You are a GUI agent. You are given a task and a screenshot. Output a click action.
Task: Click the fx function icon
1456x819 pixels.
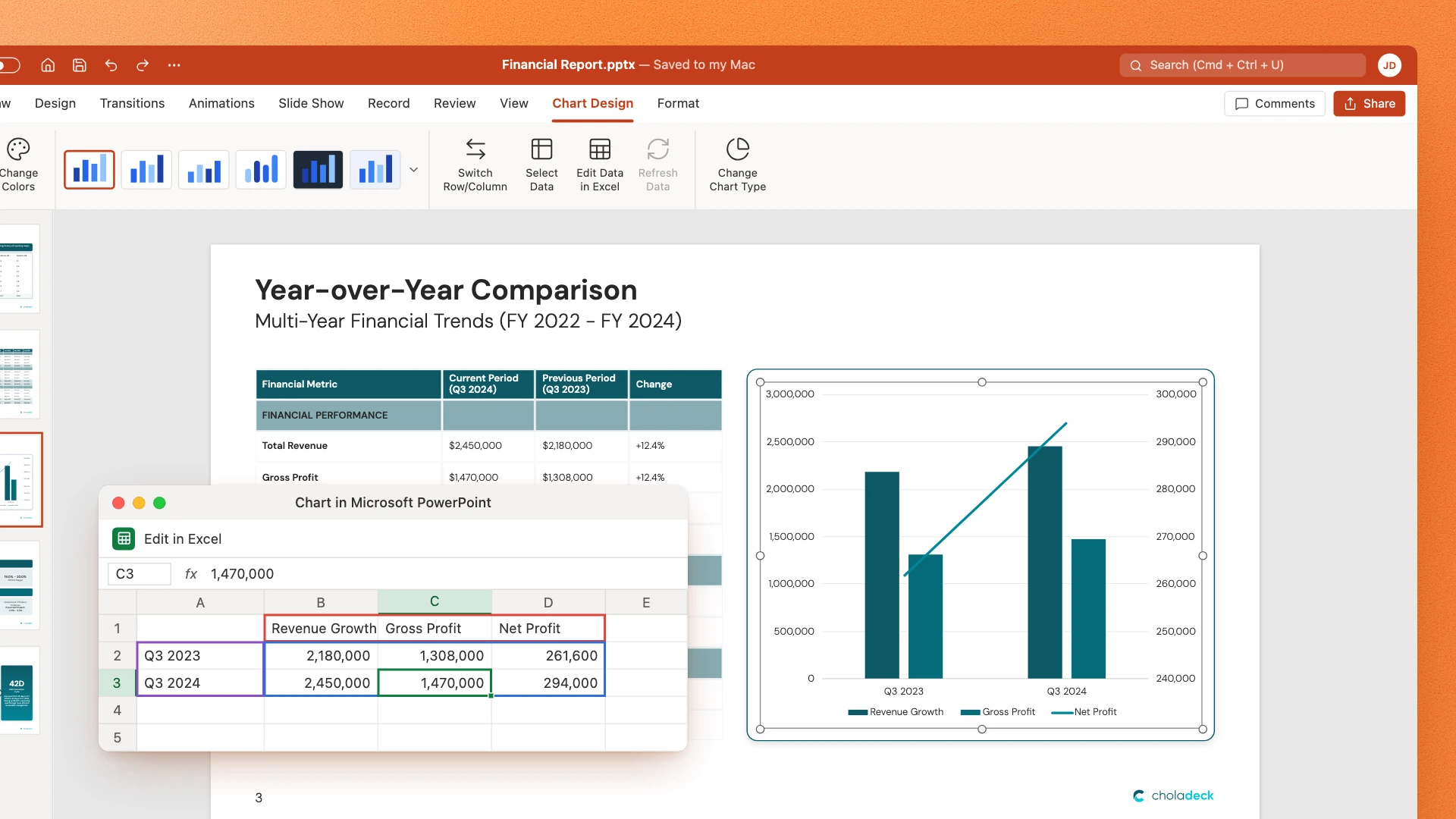[x=191, y=574]
